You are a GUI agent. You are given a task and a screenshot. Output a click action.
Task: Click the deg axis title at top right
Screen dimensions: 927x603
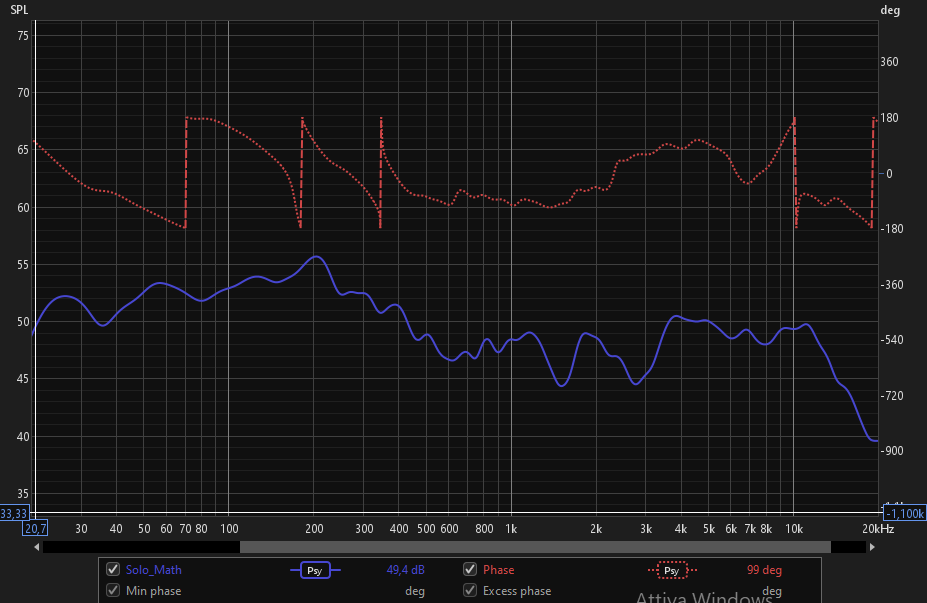[x=890, y=10]
